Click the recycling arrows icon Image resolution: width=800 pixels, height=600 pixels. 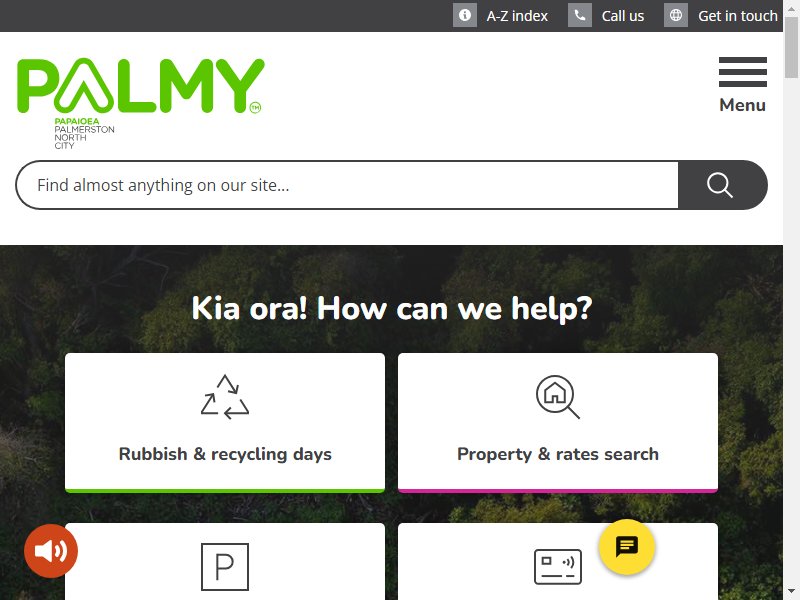click(224, 397)
